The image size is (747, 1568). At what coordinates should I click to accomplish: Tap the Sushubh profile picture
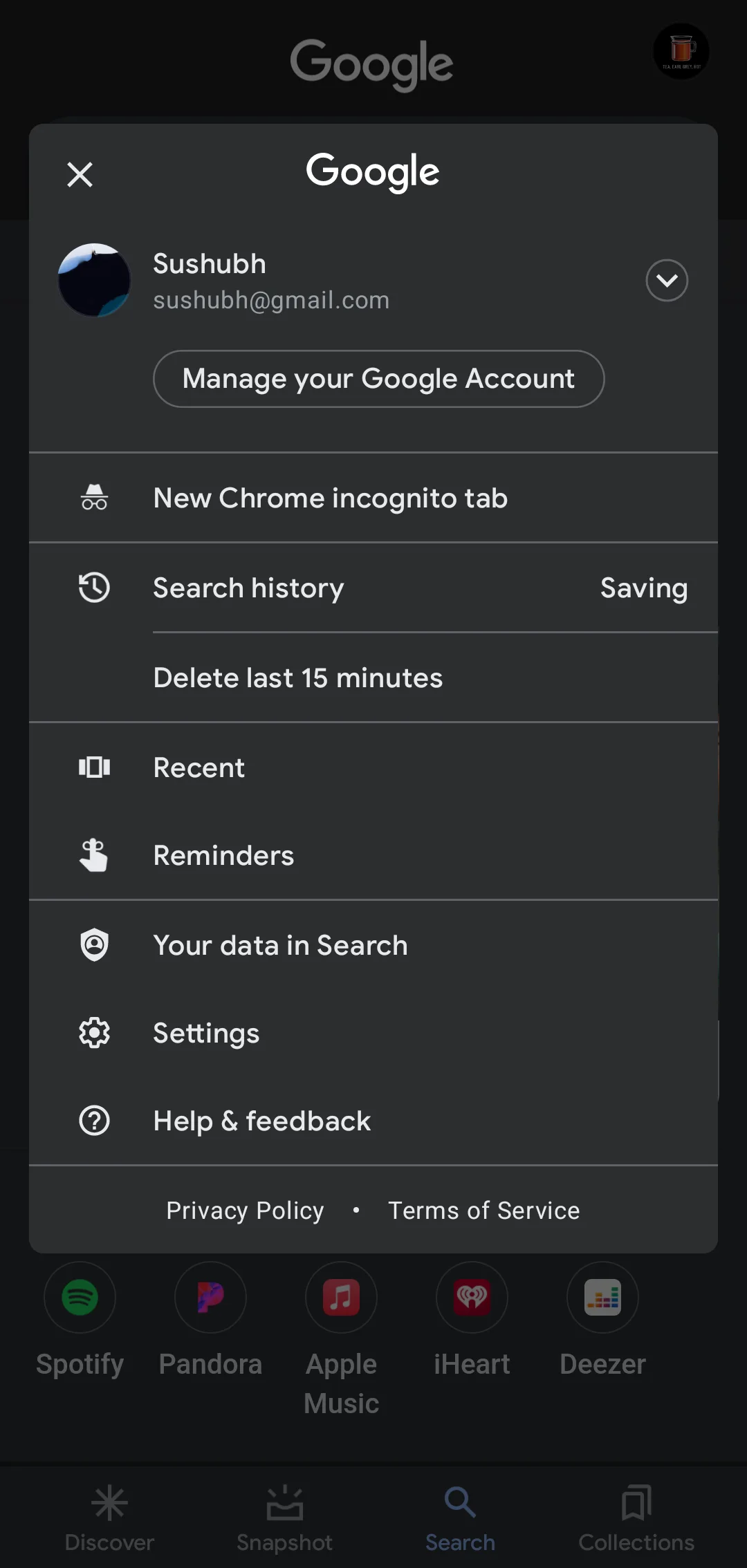[94, 280]
